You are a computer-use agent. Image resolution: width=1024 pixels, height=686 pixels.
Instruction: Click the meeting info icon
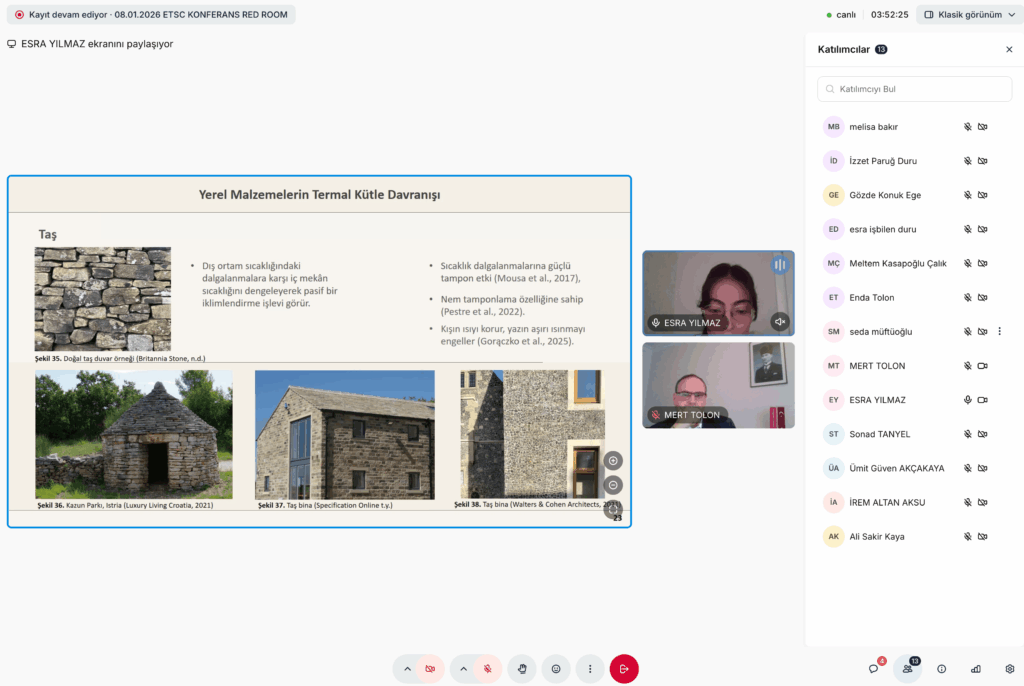[x=941, y=669]
